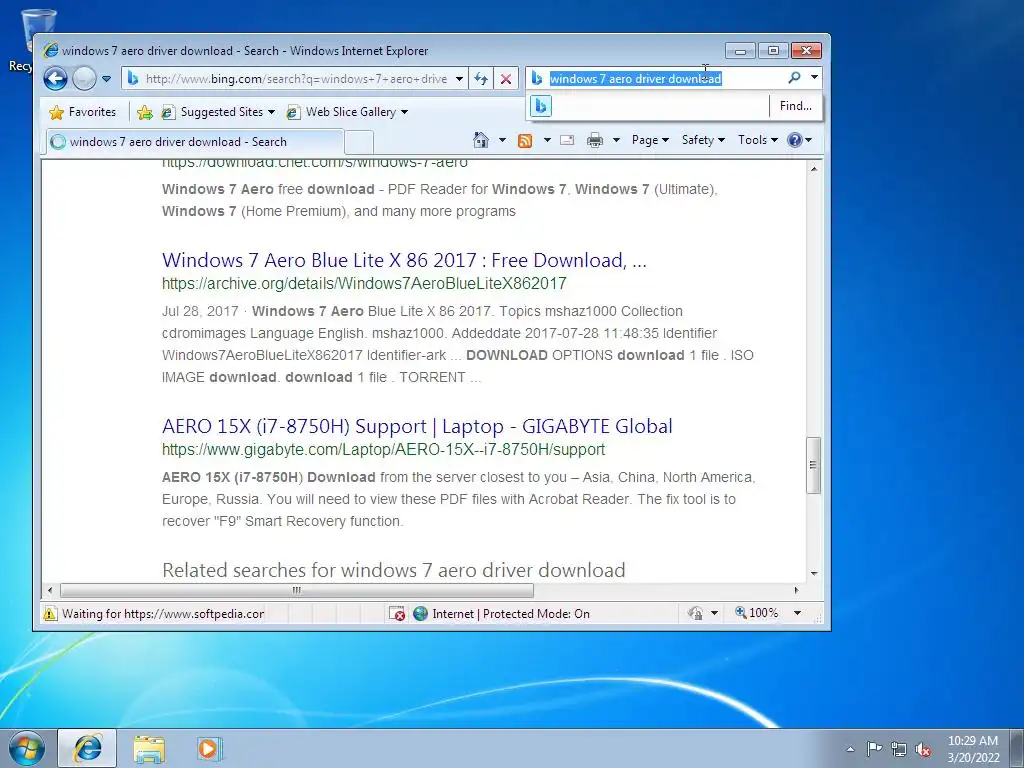Open Web Slice Gallery item
The image size is (1024, 768).
(x=347, y=112)
